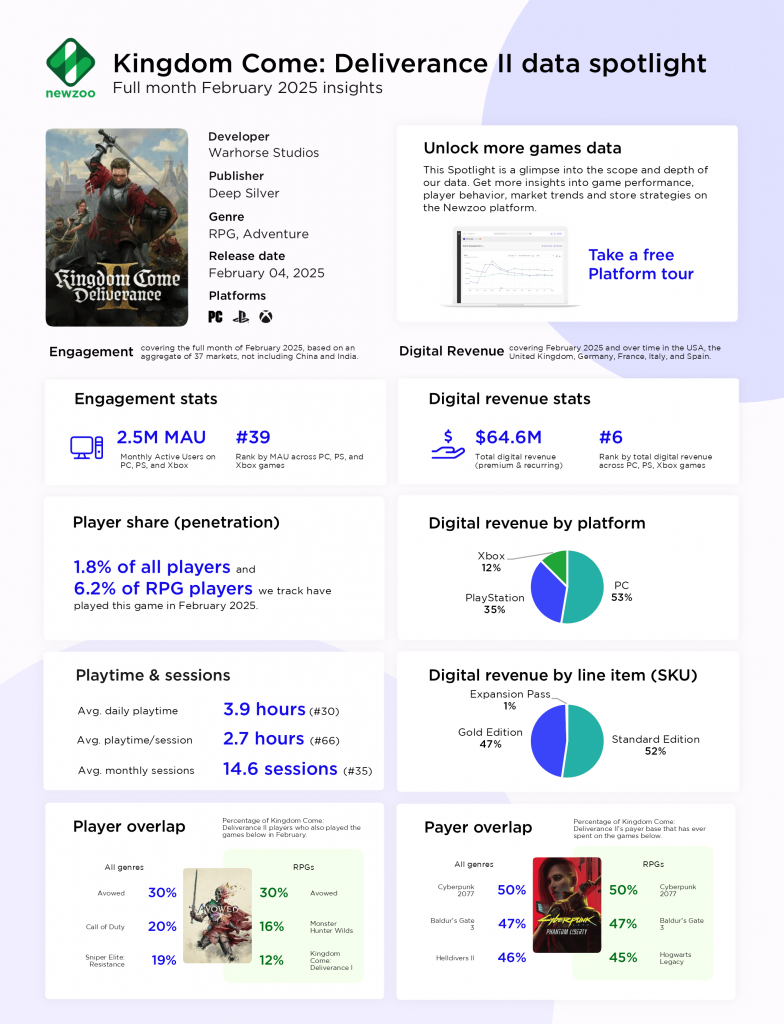This screenshot has width=784, height=1024.
Task: Click the $64.6M total digital revenue figure
Action: tap(508, 437)
